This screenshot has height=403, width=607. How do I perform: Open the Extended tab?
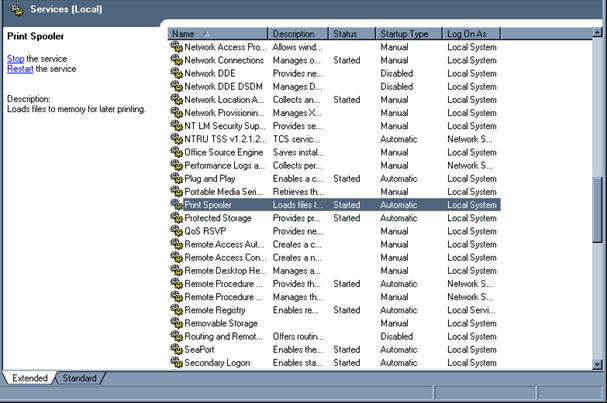pos(28,378)
